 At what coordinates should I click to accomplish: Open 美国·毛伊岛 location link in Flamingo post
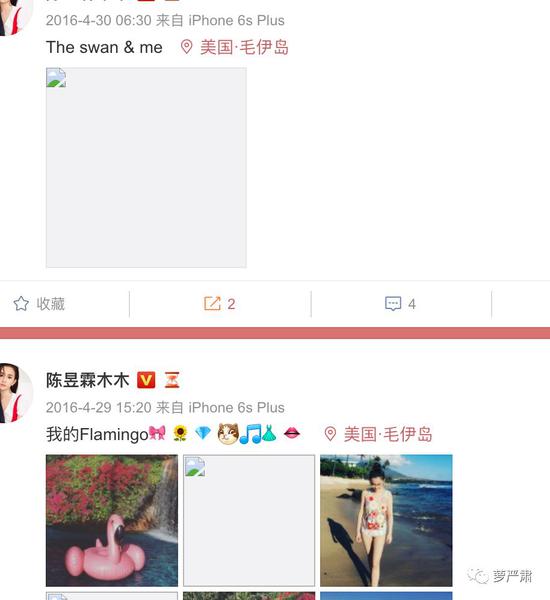click(x=388, y=434)
